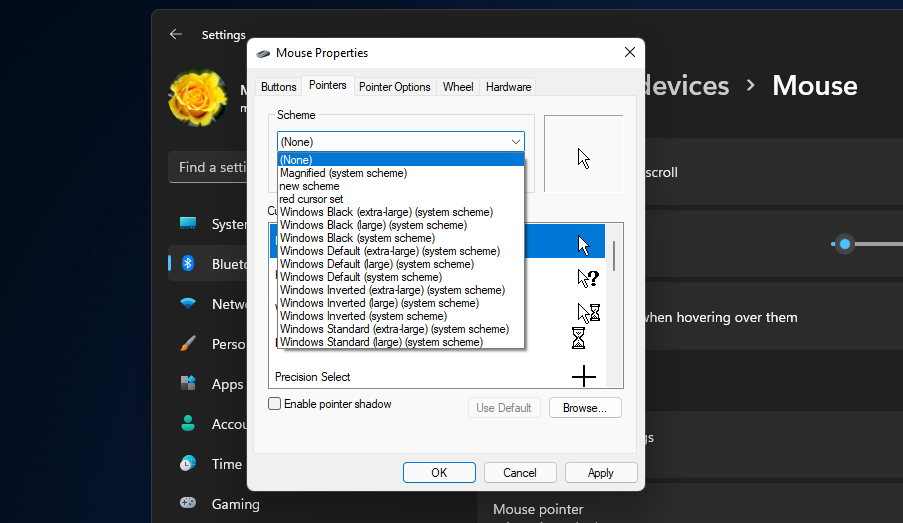
Task: Open Gaming via the controller icon
Action: (188, 504)
